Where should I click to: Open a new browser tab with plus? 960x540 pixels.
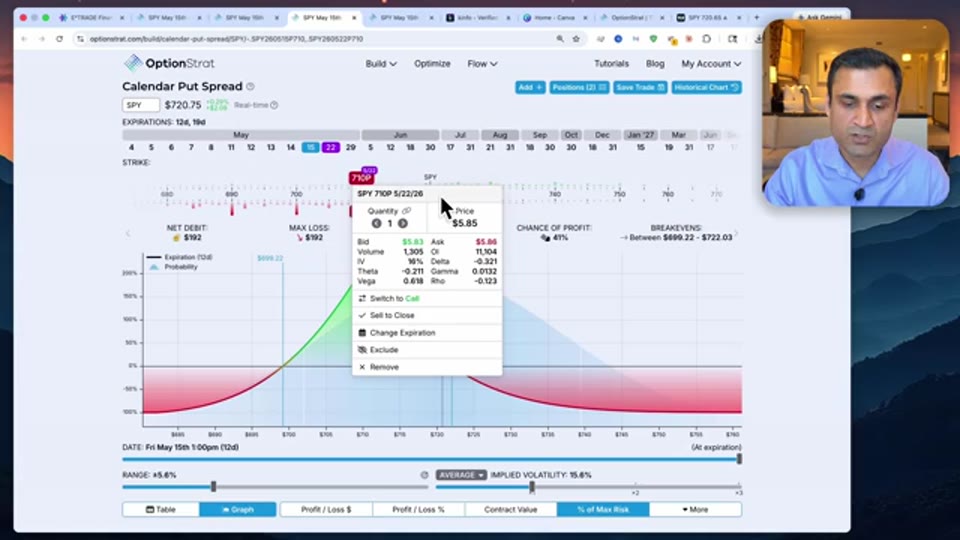tap(757, 18)
